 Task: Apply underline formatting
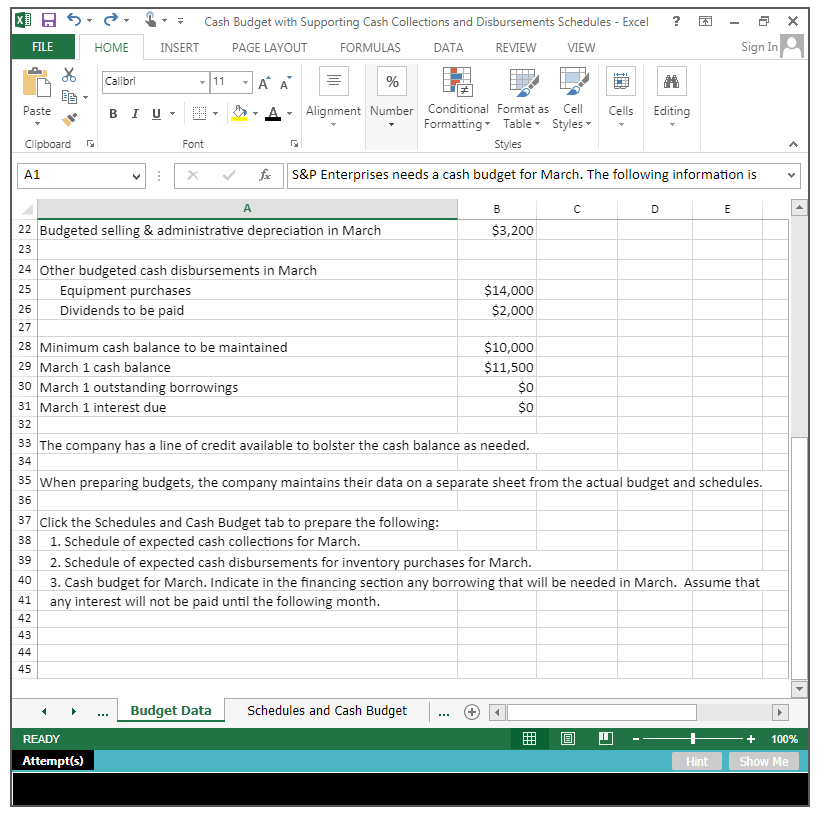154,113
